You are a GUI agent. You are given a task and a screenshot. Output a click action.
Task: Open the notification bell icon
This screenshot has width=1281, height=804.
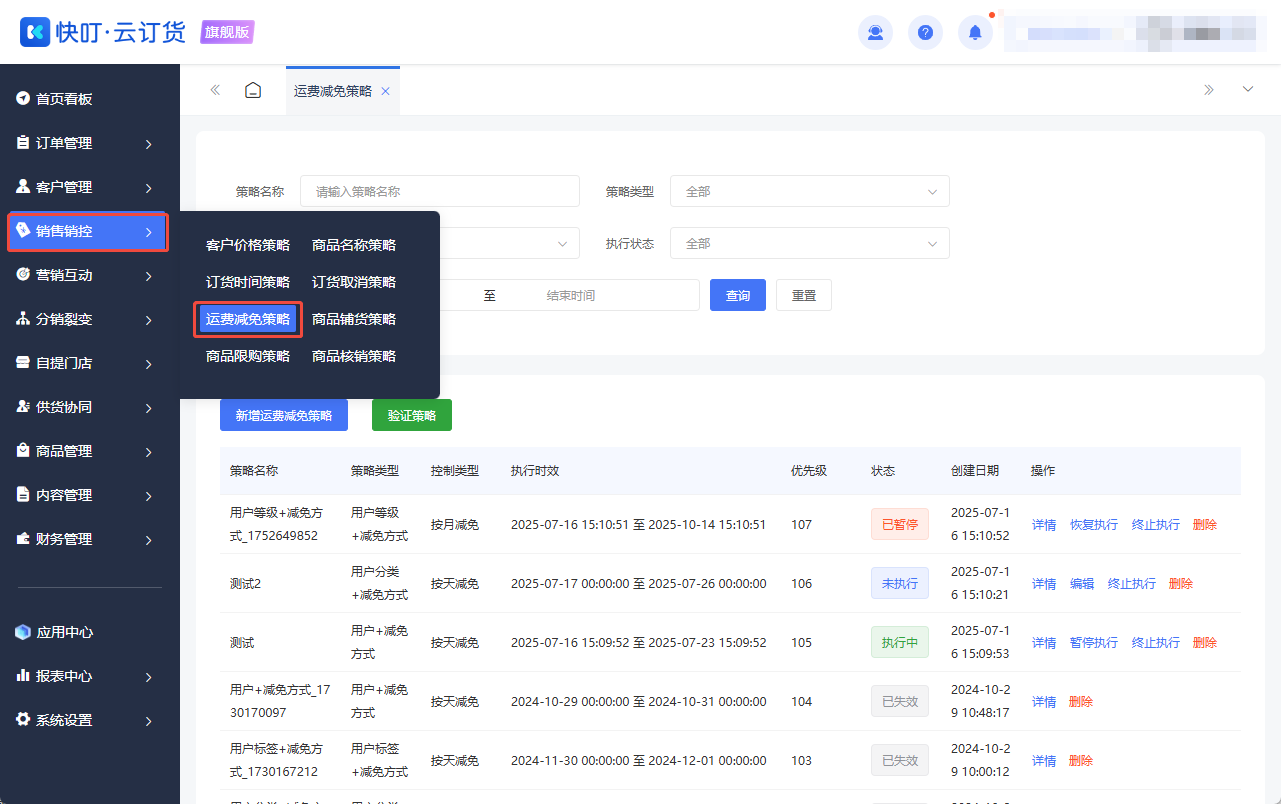[x=975, y=33]
